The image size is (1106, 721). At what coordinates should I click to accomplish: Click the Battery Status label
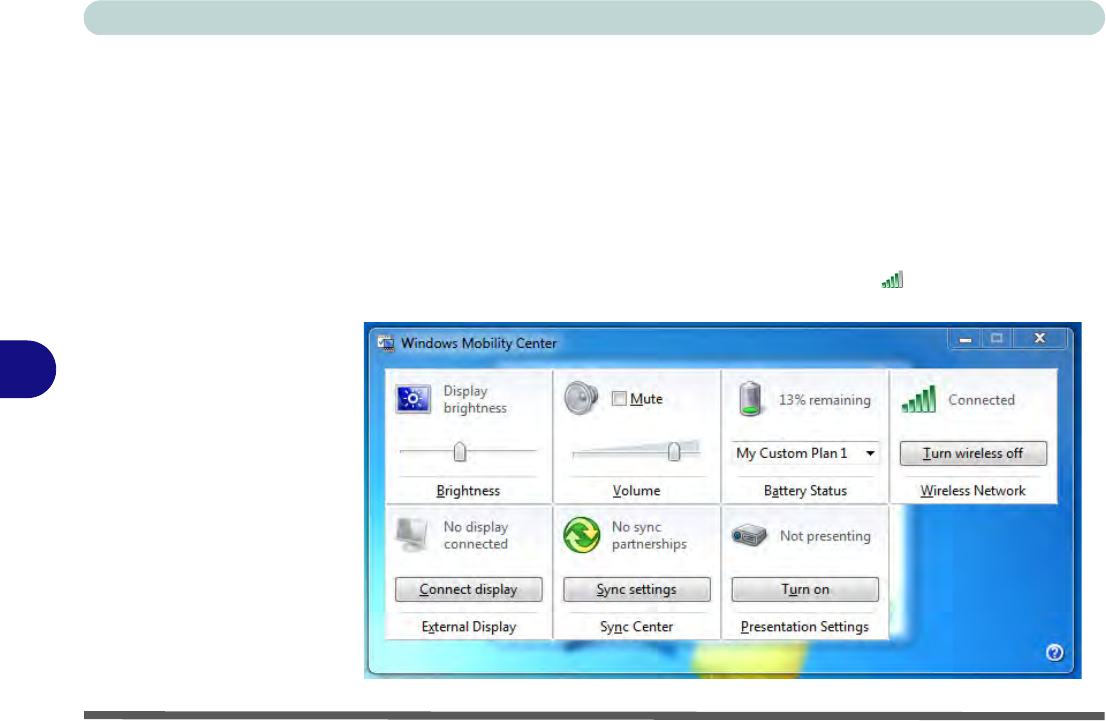(x=805, y=490)
